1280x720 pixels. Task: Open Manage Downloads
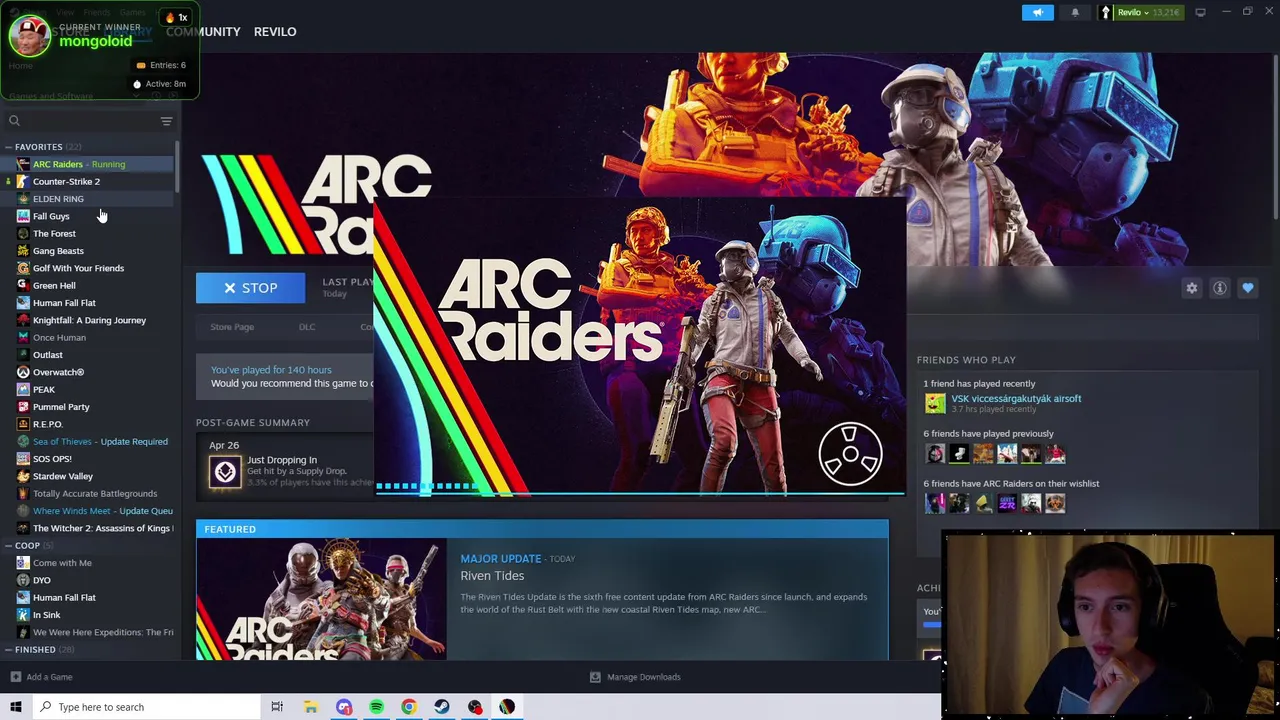tap(644, 677)
